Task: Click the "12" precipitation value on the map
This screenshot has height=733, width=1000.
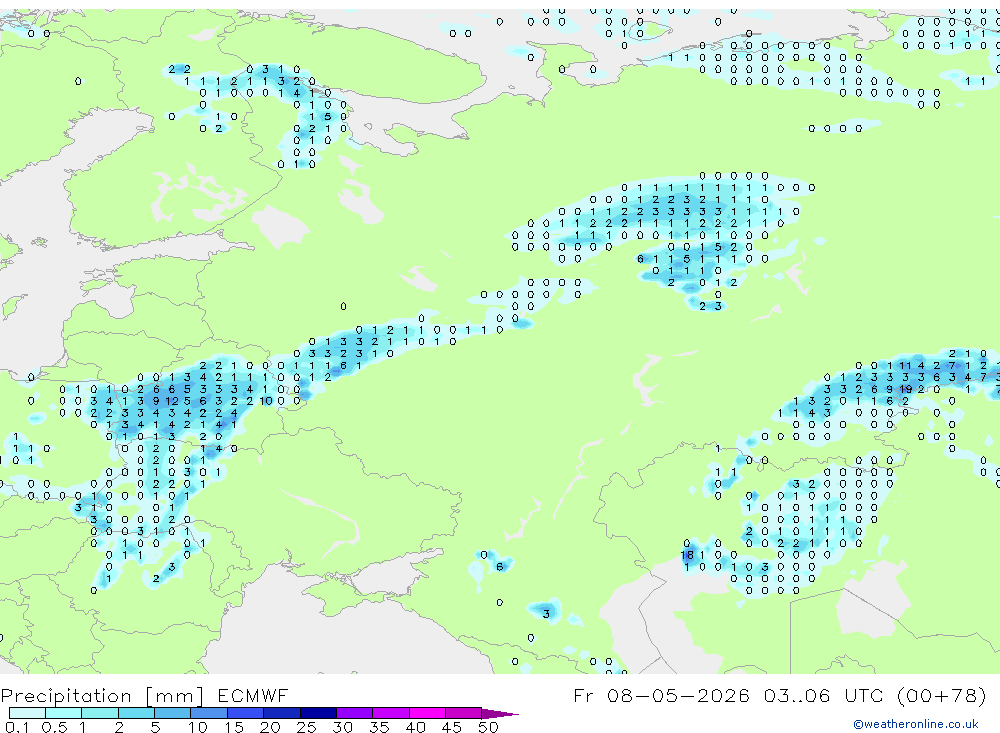Action: (172, 401)
